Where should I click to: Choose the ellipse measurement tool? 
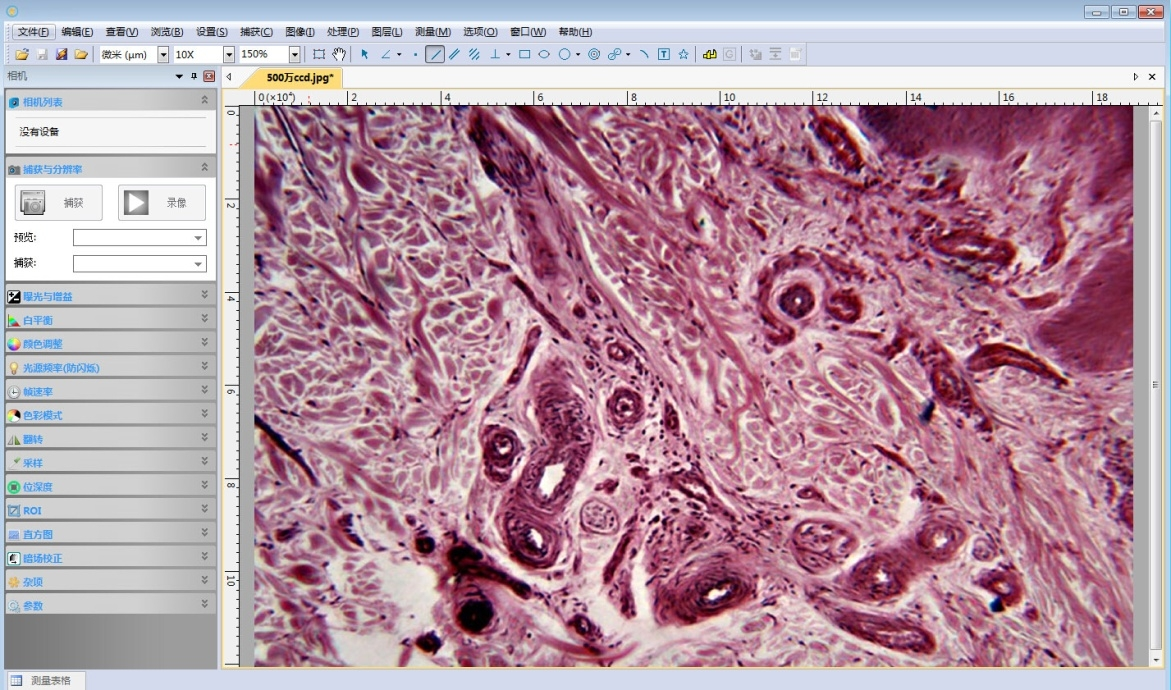coord(544,54)
